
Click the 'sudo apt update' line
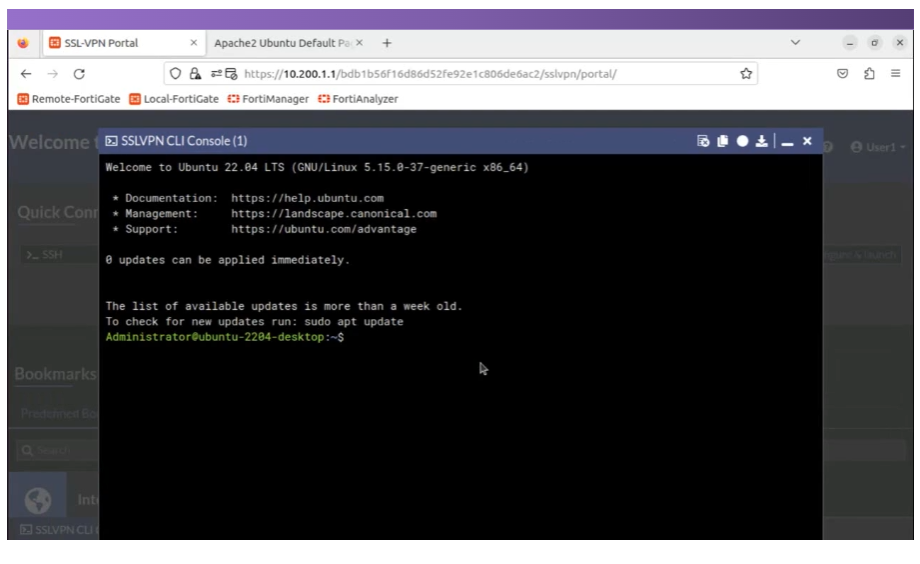254,322
